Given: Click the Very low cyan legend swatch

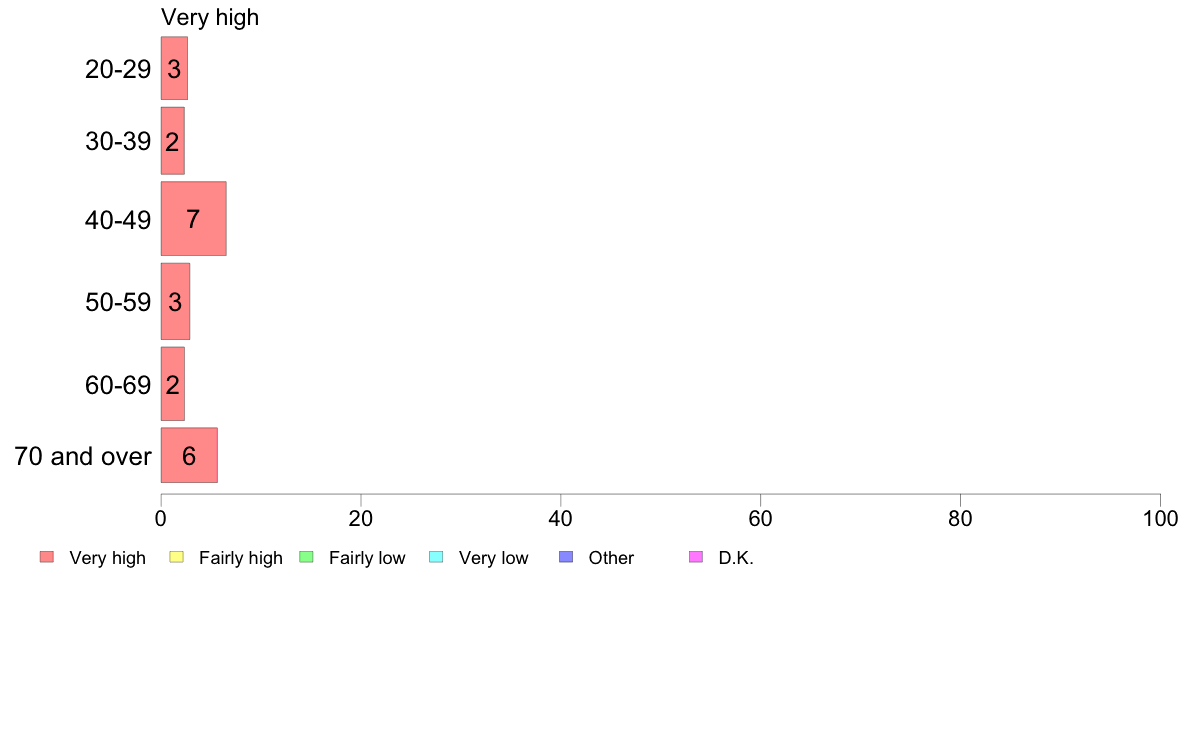Looking at the screenshot, I should tap(436, 557).
